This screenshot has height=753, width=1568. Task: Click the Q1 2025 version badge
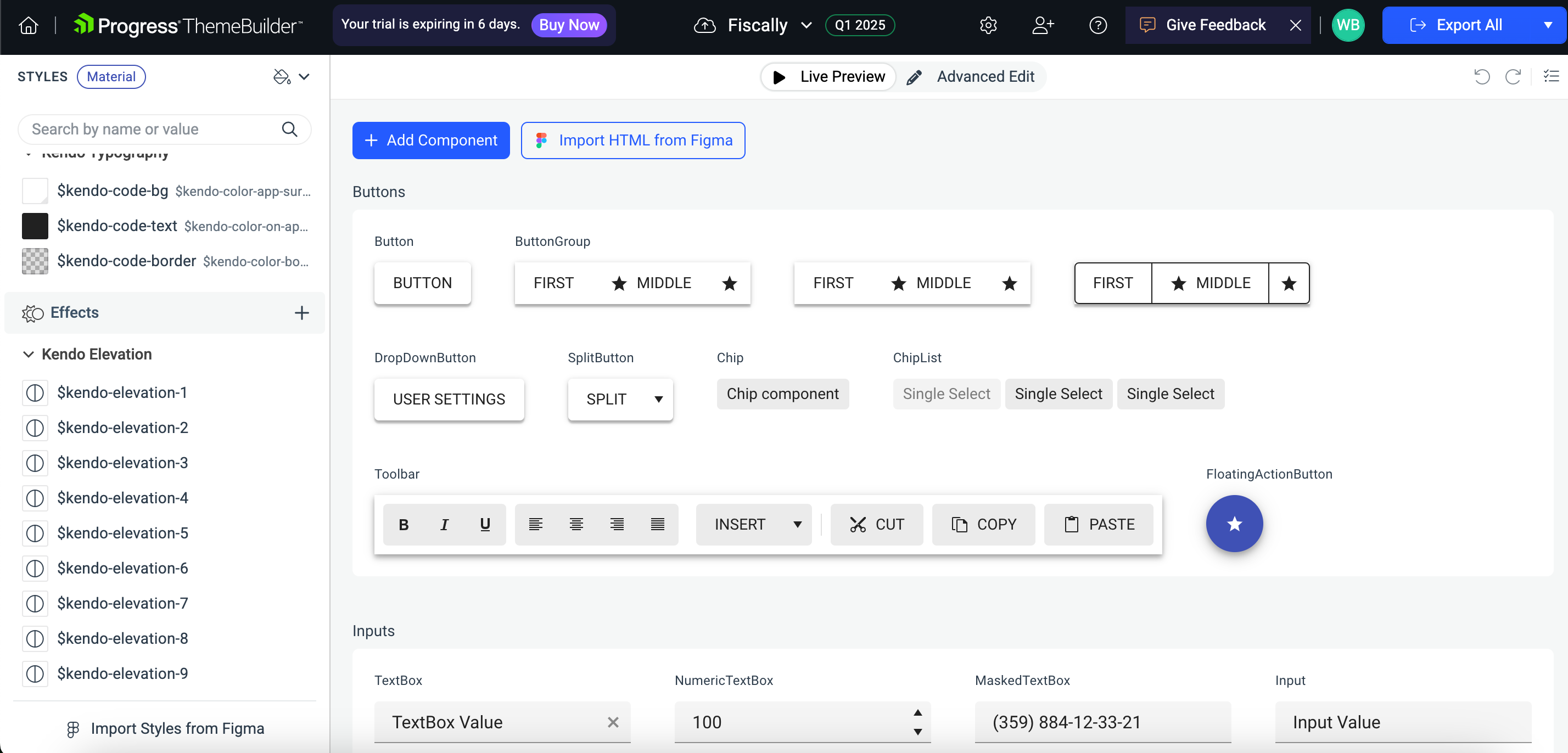pos(860,25)
